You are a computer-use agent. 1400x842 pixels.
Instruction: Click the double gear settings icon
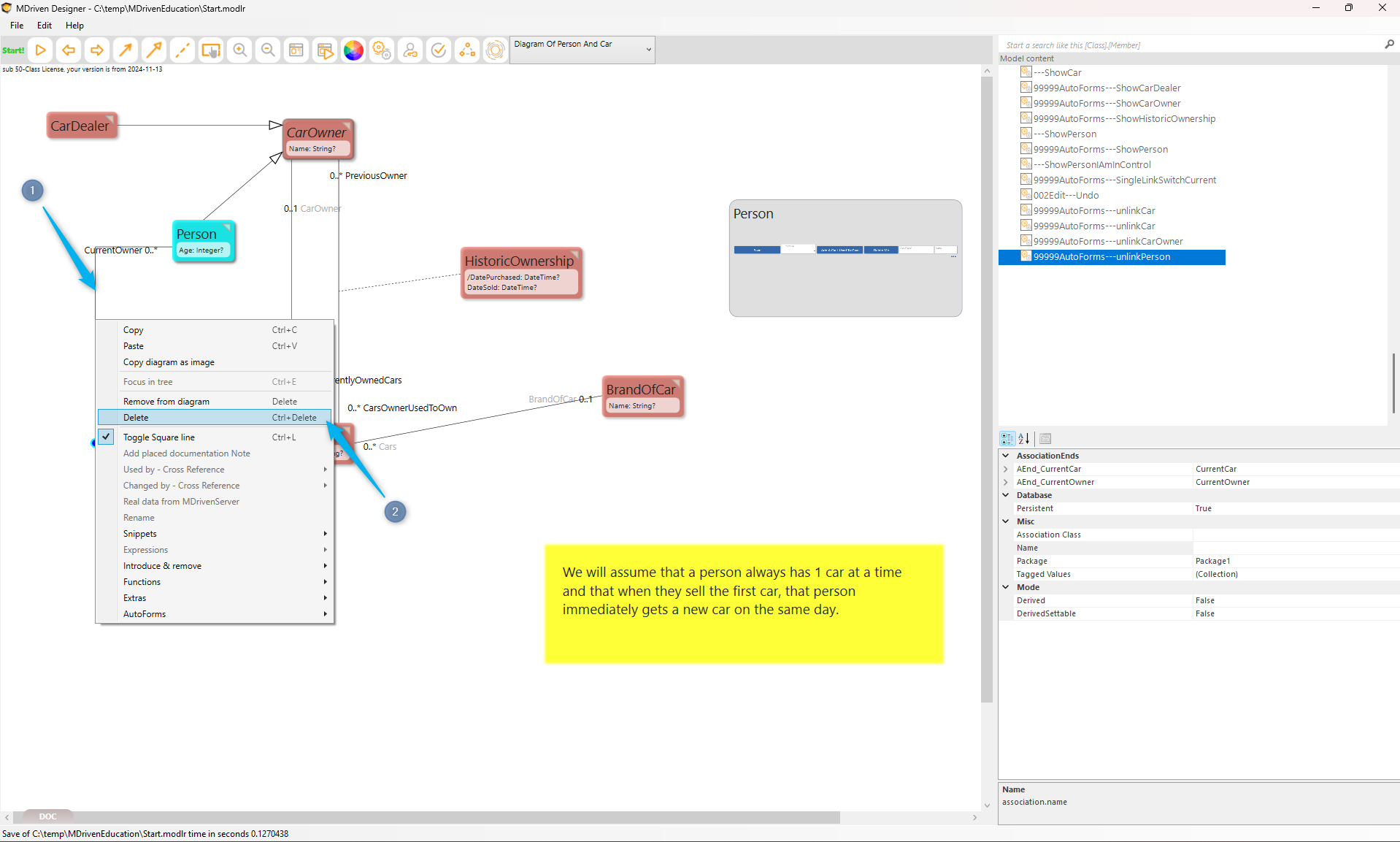[382, 50]
